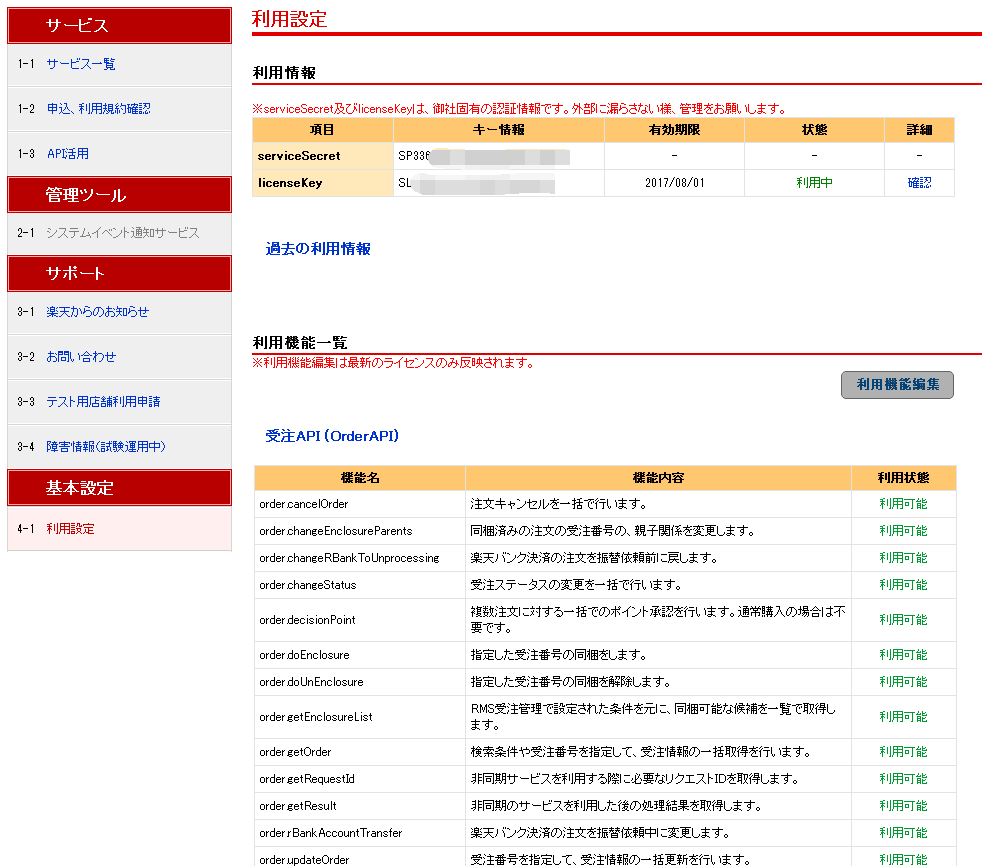This screenshot has height=866, width=989.
Task: Click the order.cancelOrder function row
Action: click(304, 504)
